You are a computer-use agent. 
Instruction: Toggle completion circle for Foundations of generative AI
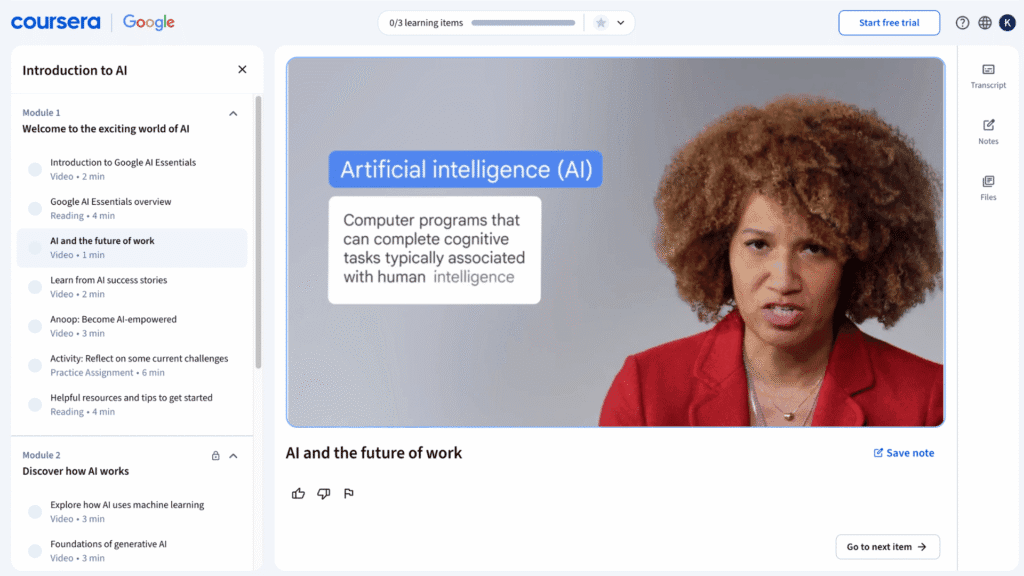coord(35,551)
